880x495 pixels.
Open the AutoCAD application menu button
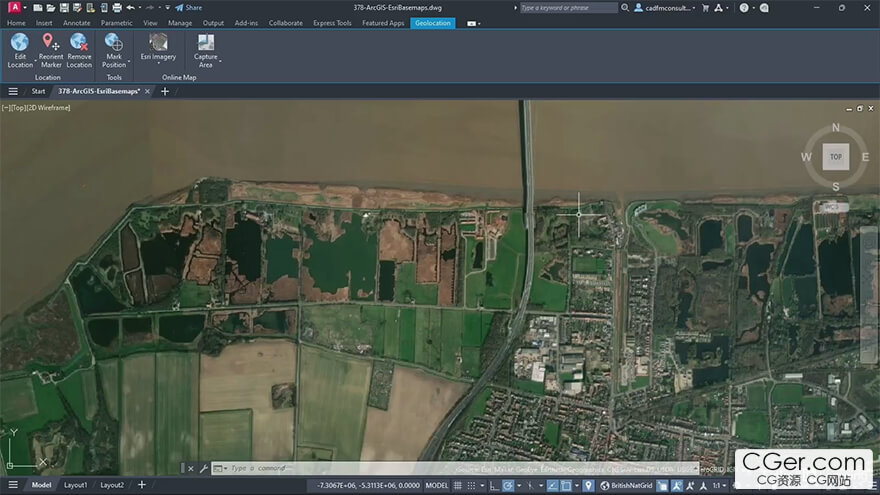tap(15, 7)
